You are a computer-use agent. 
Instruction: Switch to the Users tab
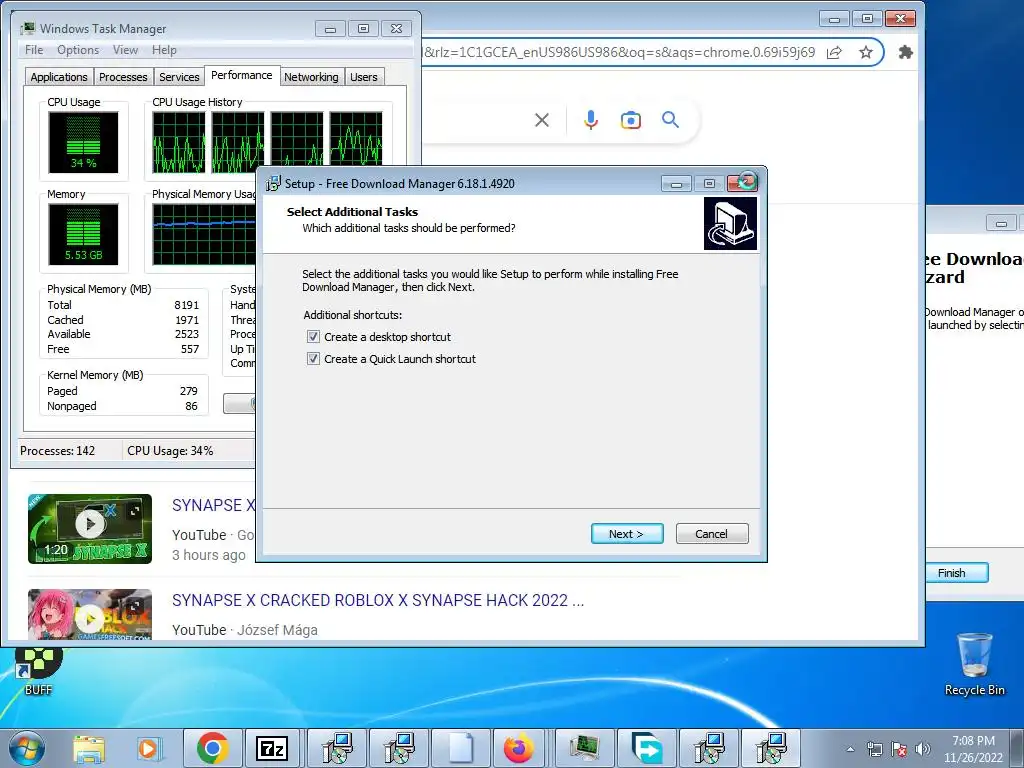coord(364,77)
